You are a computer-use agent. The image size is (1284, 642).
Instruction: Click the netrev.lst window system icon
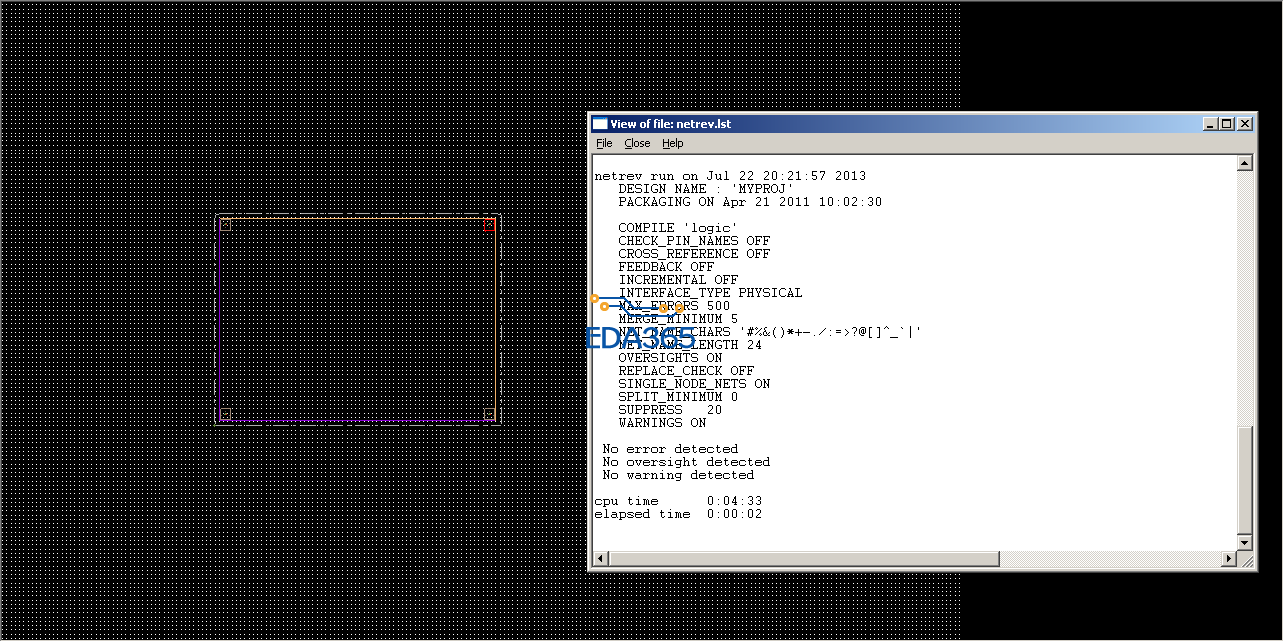coord(600,124)
